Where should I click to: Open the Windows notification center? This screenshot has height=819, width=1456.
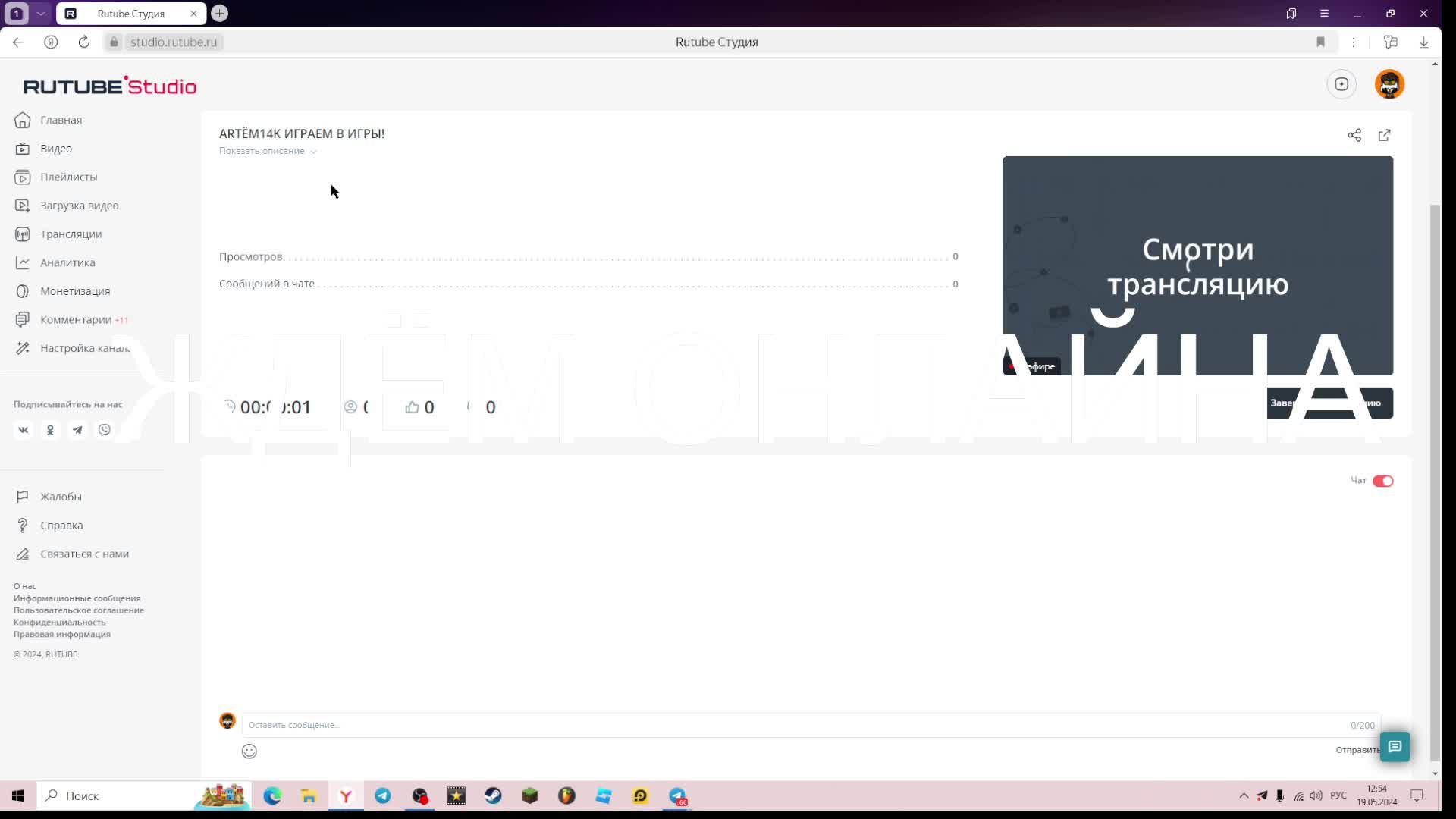click(1417, 795)
